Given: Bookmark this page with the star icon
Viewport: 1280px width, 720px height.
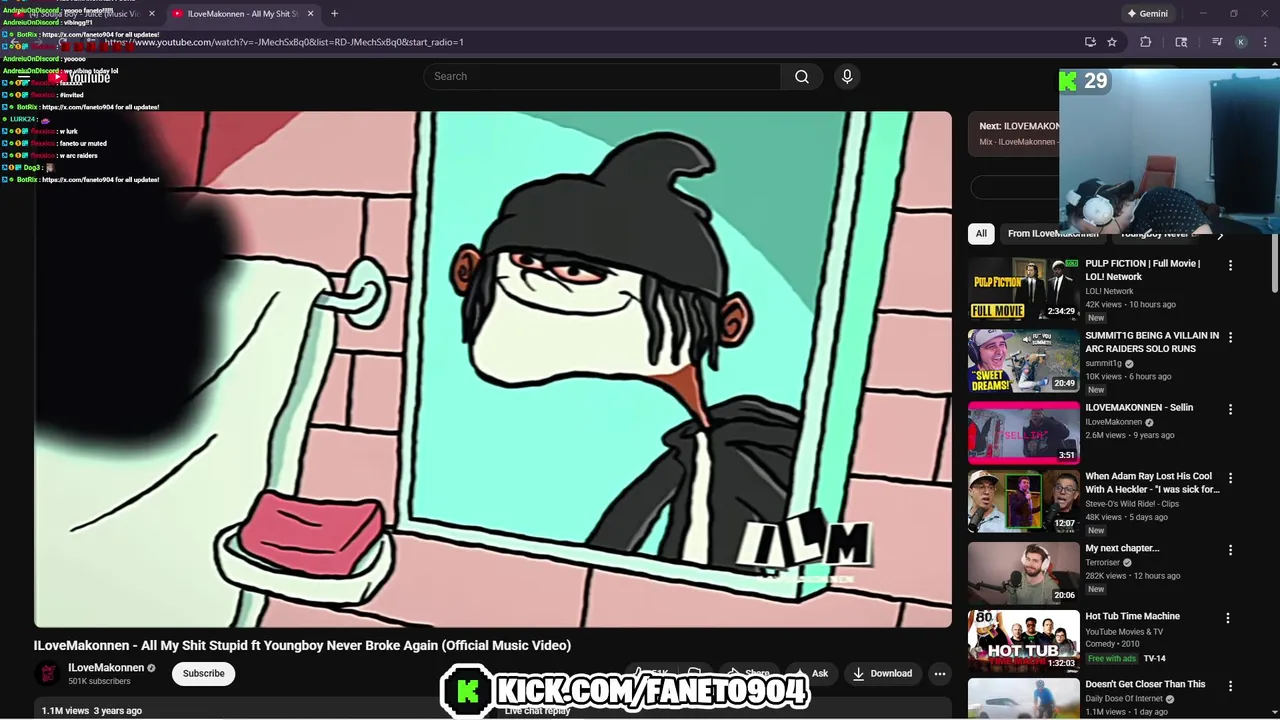Looking at the screenshot, I should (x=1112, y=42).
